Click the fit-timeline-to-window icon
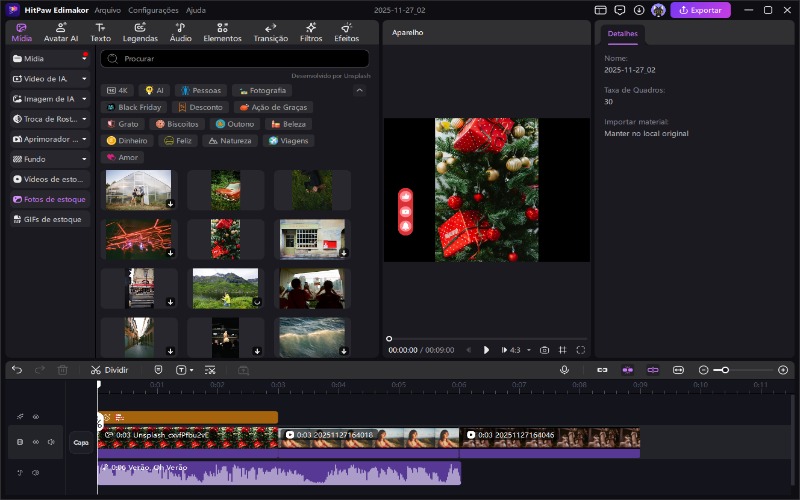The height and width of the screenshot is (500, 800). point(678,370)
